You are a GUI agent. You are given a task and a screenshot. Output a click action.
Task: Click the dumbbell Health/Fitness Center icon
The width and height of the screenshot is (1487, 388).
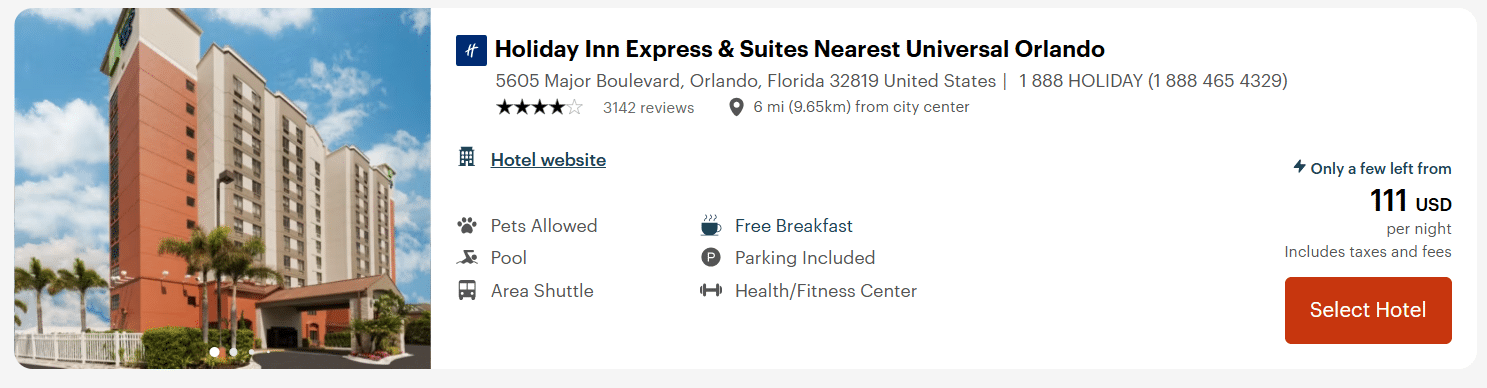click(x=711, y=291)
